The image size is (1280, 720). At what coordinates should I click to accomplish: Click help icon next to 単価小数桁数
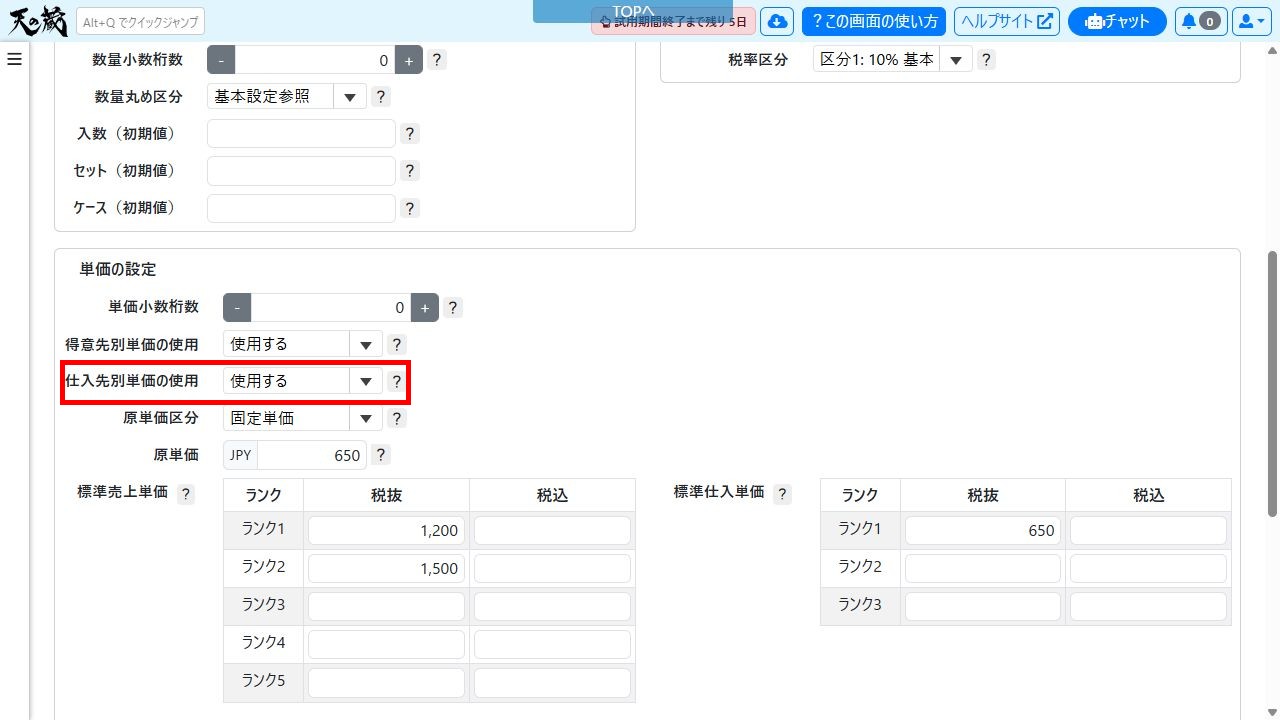pos(453,307)
